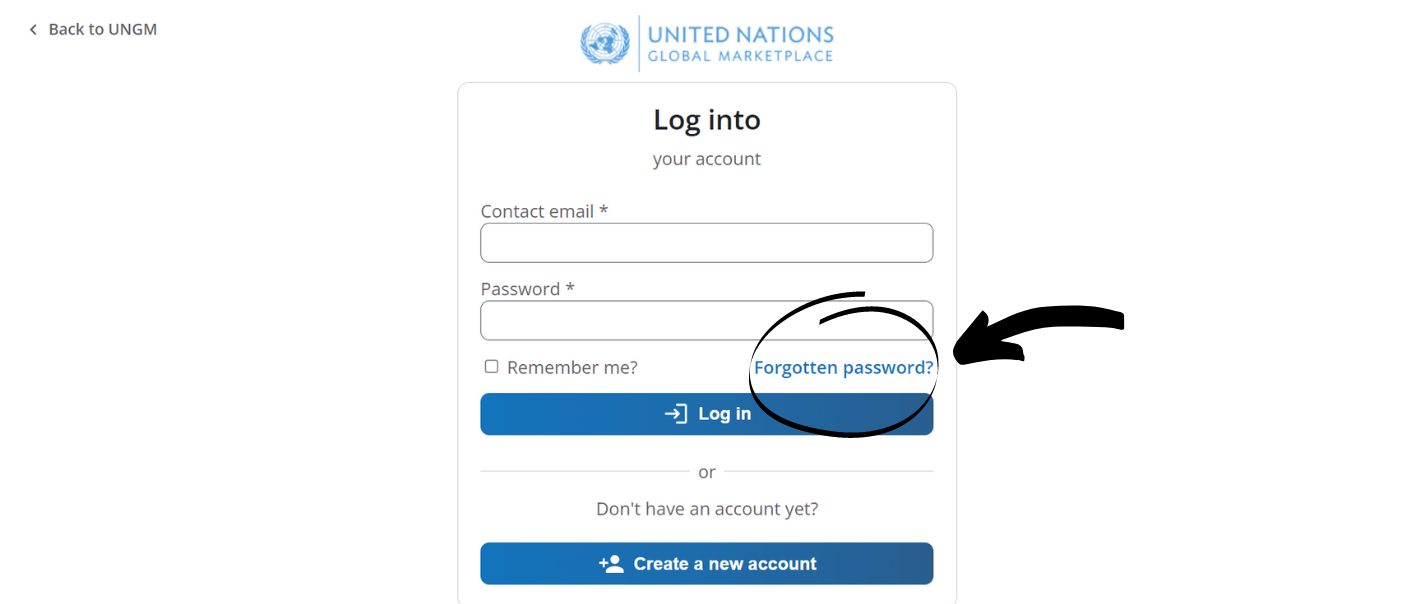Click the log in arrow icon
Screen dimensions: 1411x604
tap(676, 414)
